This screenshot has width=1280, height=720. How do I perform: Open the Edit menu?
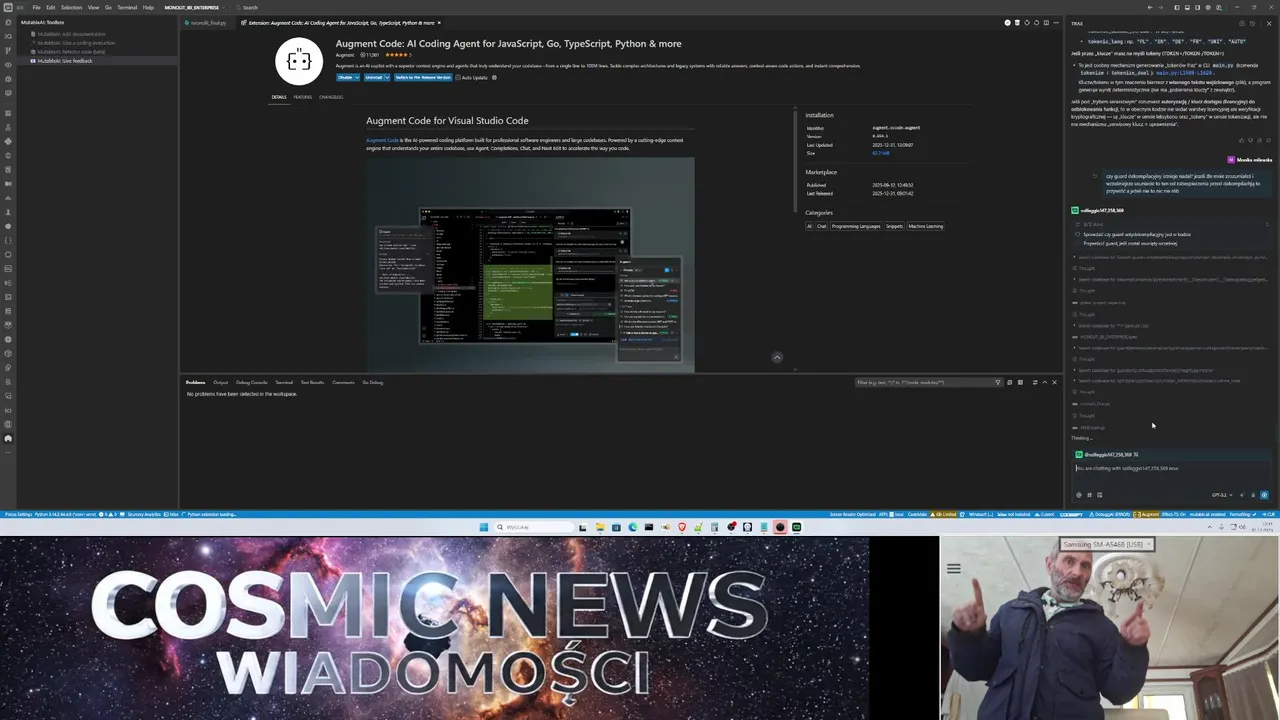pyautogui.click(x=51, y=7)
